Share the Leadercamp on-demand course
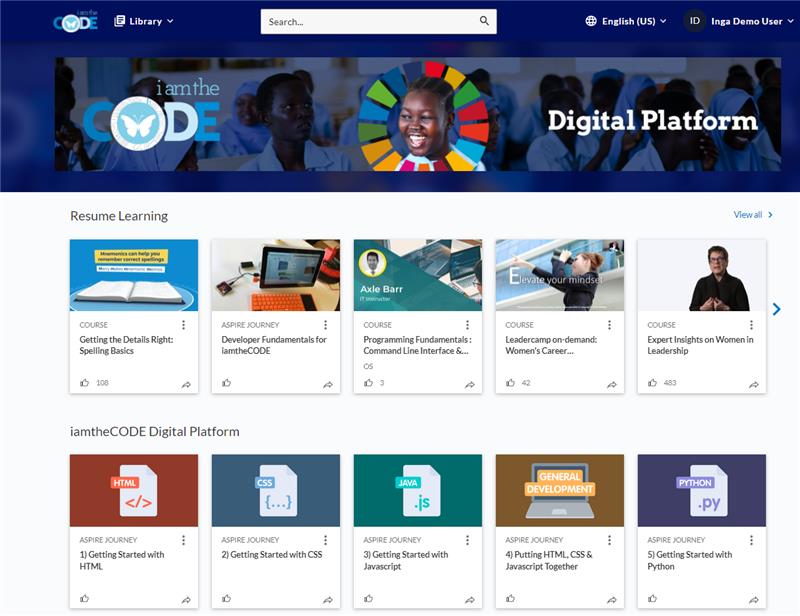Image resolution: width=800 pixels, height=616 pixels. pos(612,384)
